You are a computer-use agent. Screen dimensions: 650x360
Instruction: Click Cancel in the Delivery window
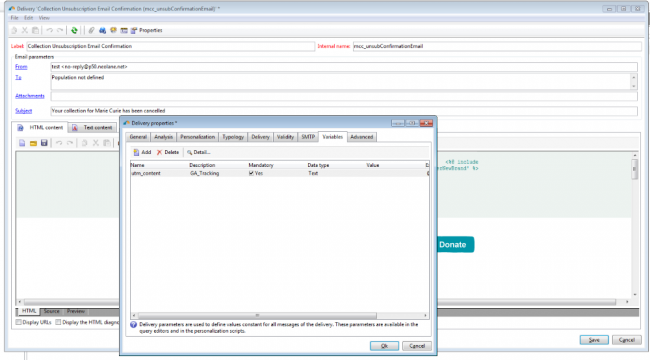(x=626, y=340)
